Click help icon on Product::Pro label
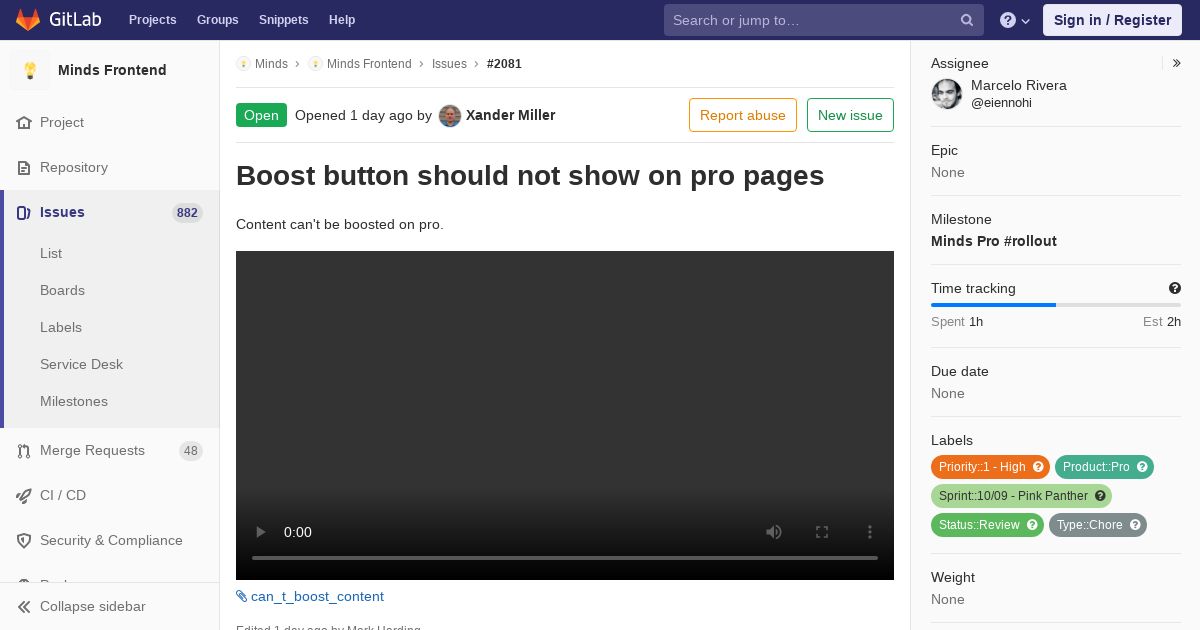1200x630 pixels. coord(1142,467)
